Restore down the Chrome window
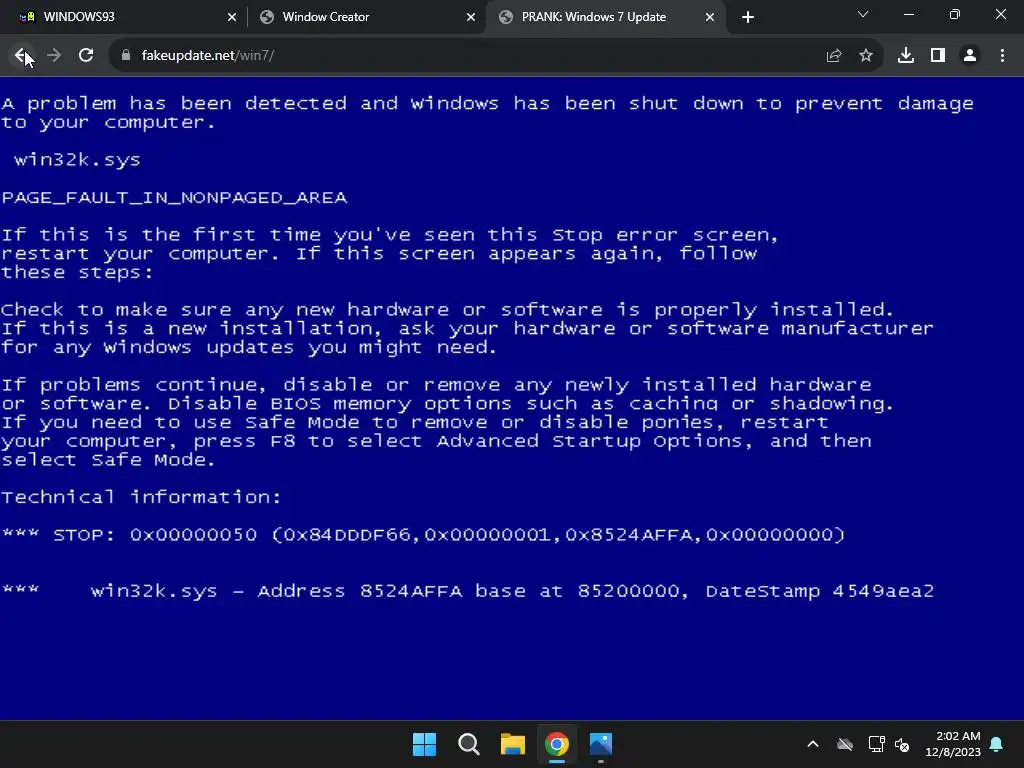Viewport: 1024px width, 768px height. click(955, 14)
